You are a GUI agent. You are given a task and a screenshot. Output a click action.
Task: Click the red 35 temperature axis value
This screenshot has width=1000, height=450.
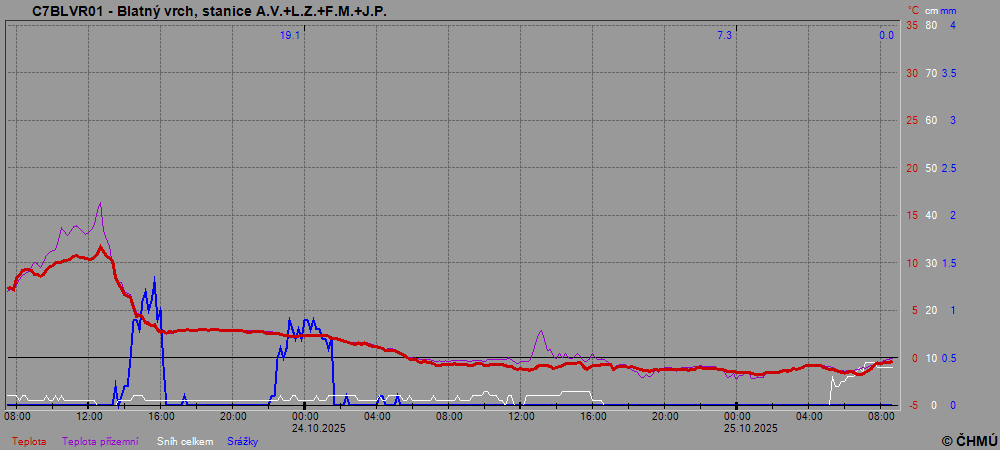[911, 25]
